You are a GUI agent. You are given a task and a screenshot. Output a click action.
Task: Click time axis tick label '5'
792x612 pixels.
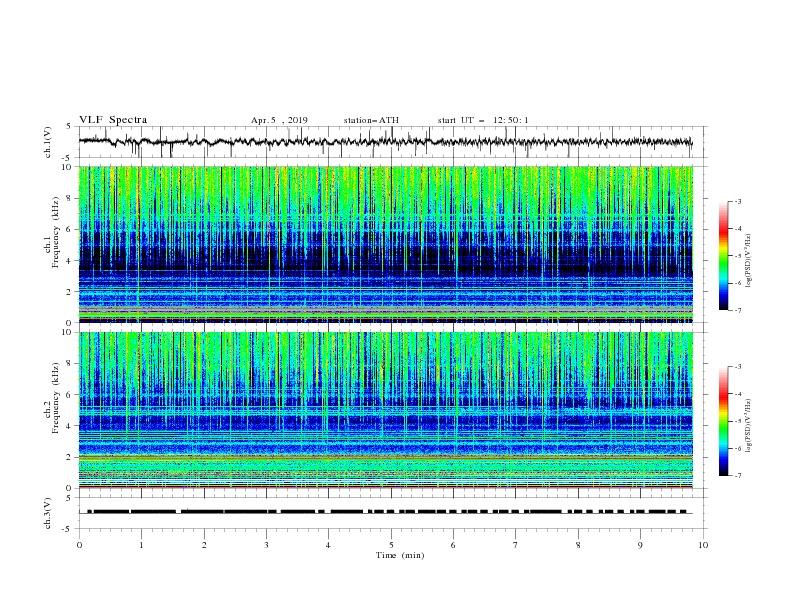(391, 545)
